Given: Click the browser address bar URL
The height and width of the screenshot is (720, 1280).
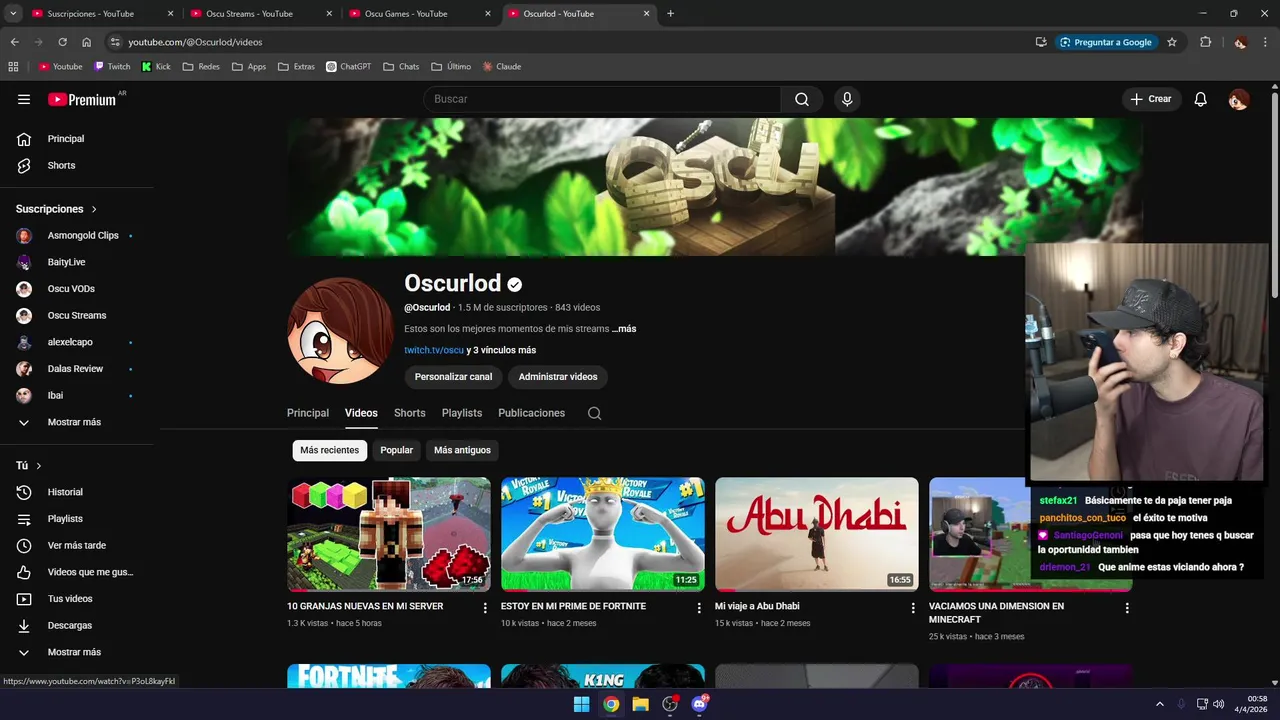Looking at the screenshot, I should click(195, 42).
